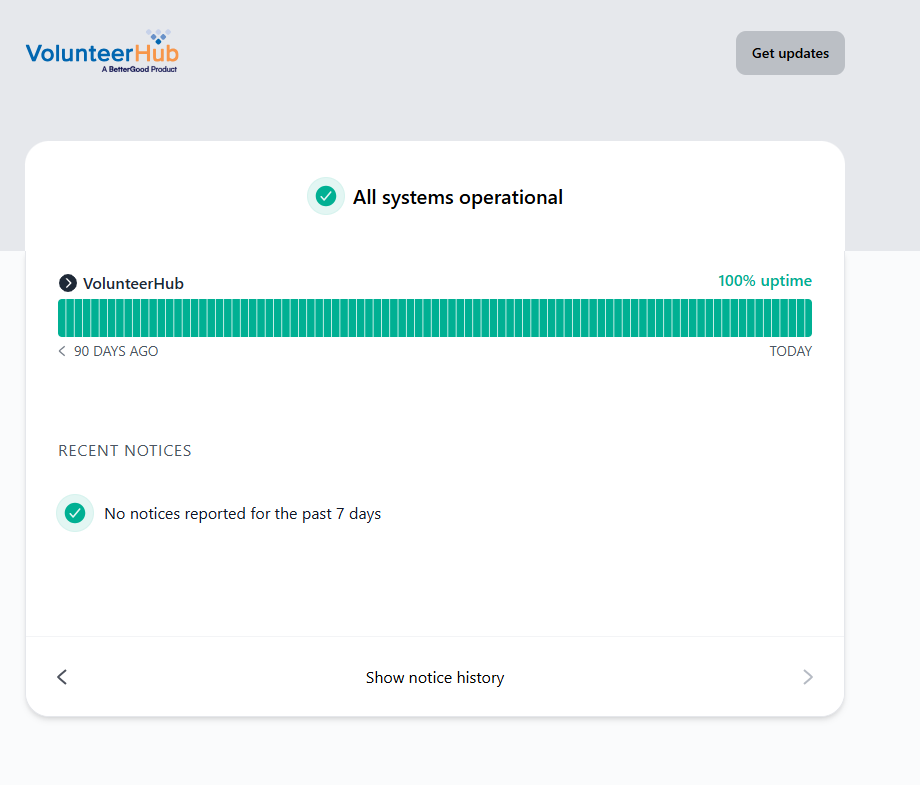Expand the VolunteerHub component chevron
Viewport: 920px width, 785px height.
(x=67, y=283)
